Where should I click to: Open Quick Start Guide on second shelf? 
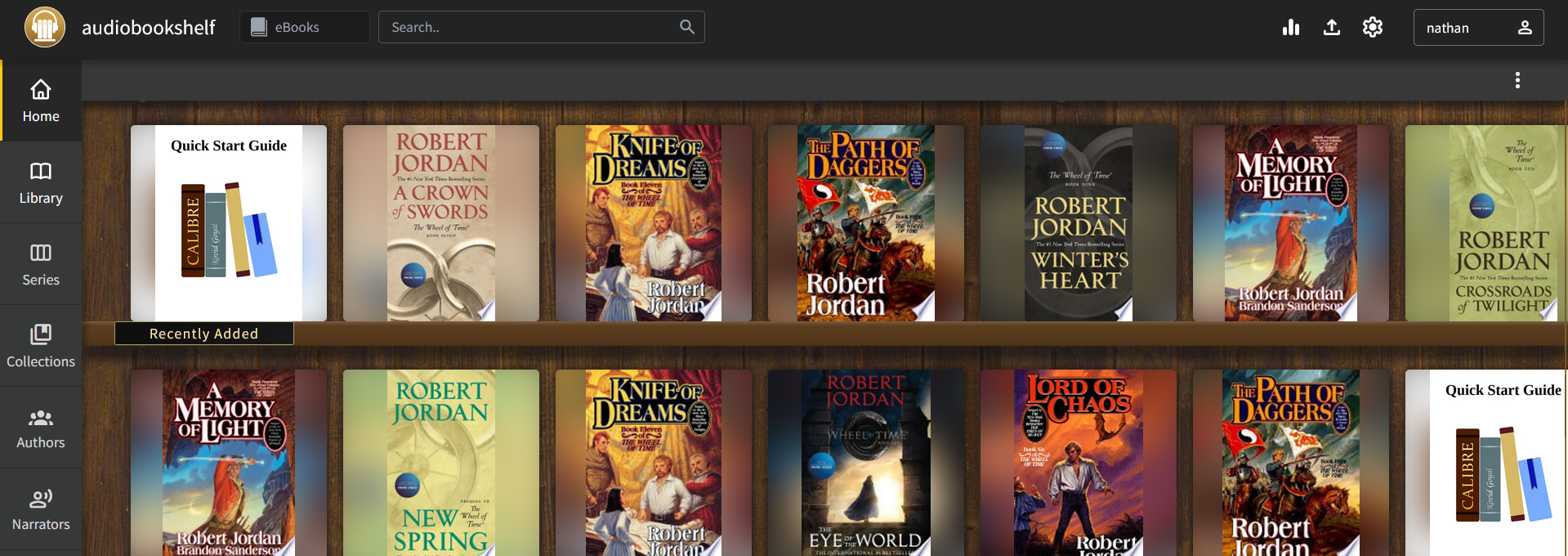(x=1486, y=463)
